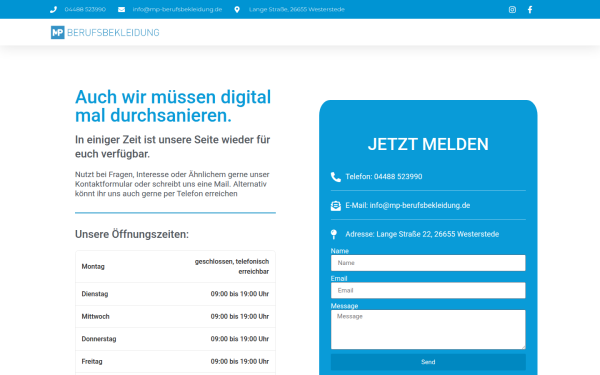
Task: Click E-Mail: info@mp-berufsbekleidung.de in contact card
Action: (408, 205)
